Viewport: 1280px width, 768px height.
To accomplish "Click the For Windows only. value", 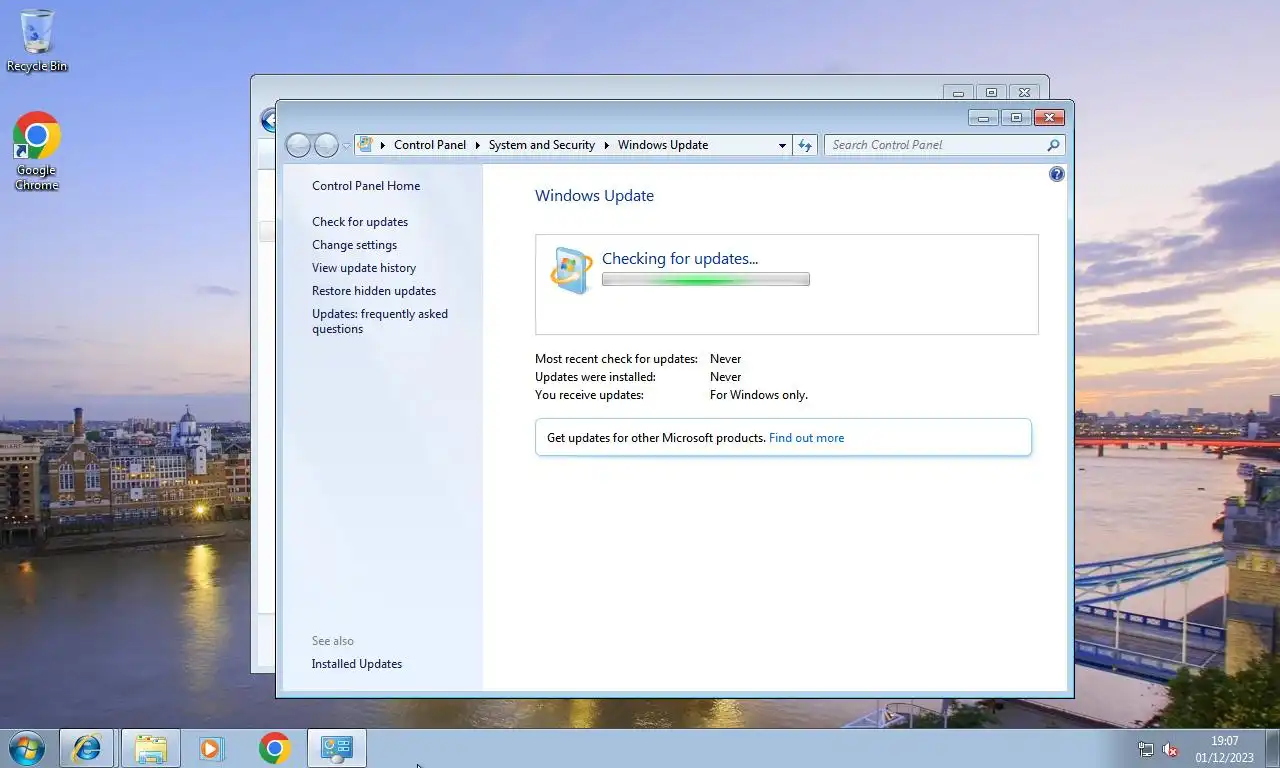I will (x=759, y=395).
